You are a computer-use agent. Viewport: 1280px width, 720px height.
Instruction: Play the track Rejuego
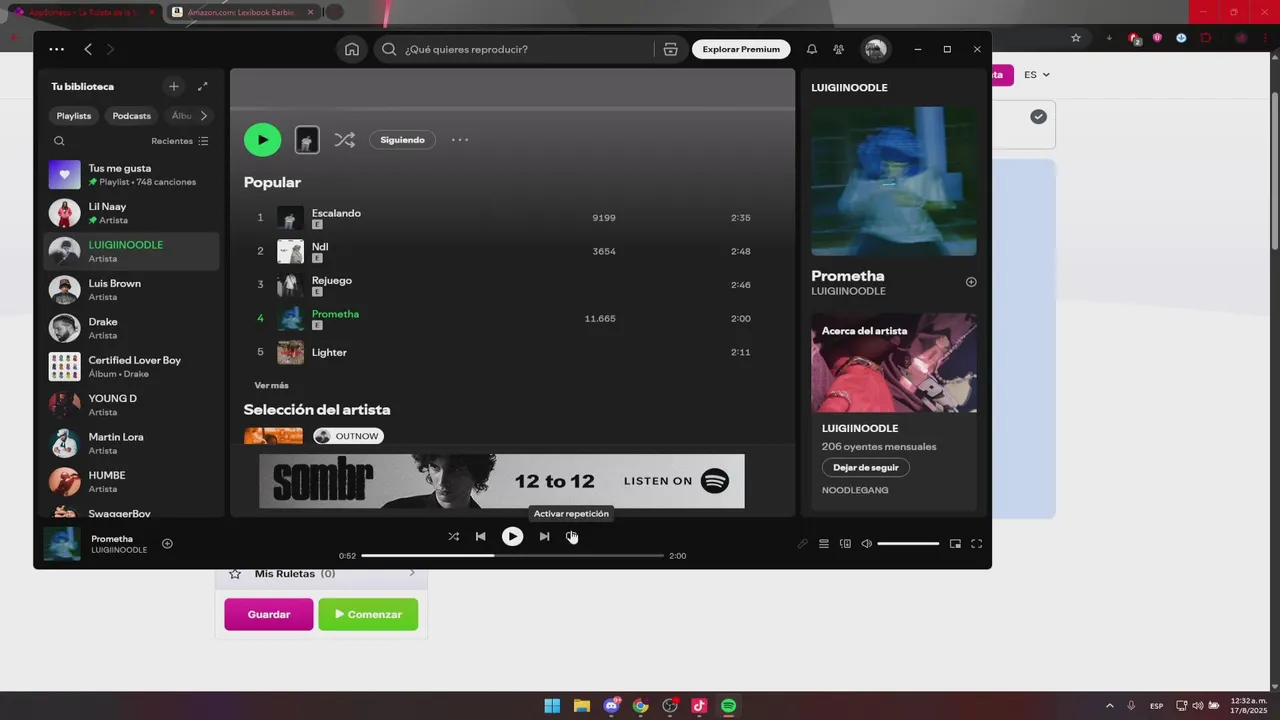pyautogui.click(x=512, y=285)
